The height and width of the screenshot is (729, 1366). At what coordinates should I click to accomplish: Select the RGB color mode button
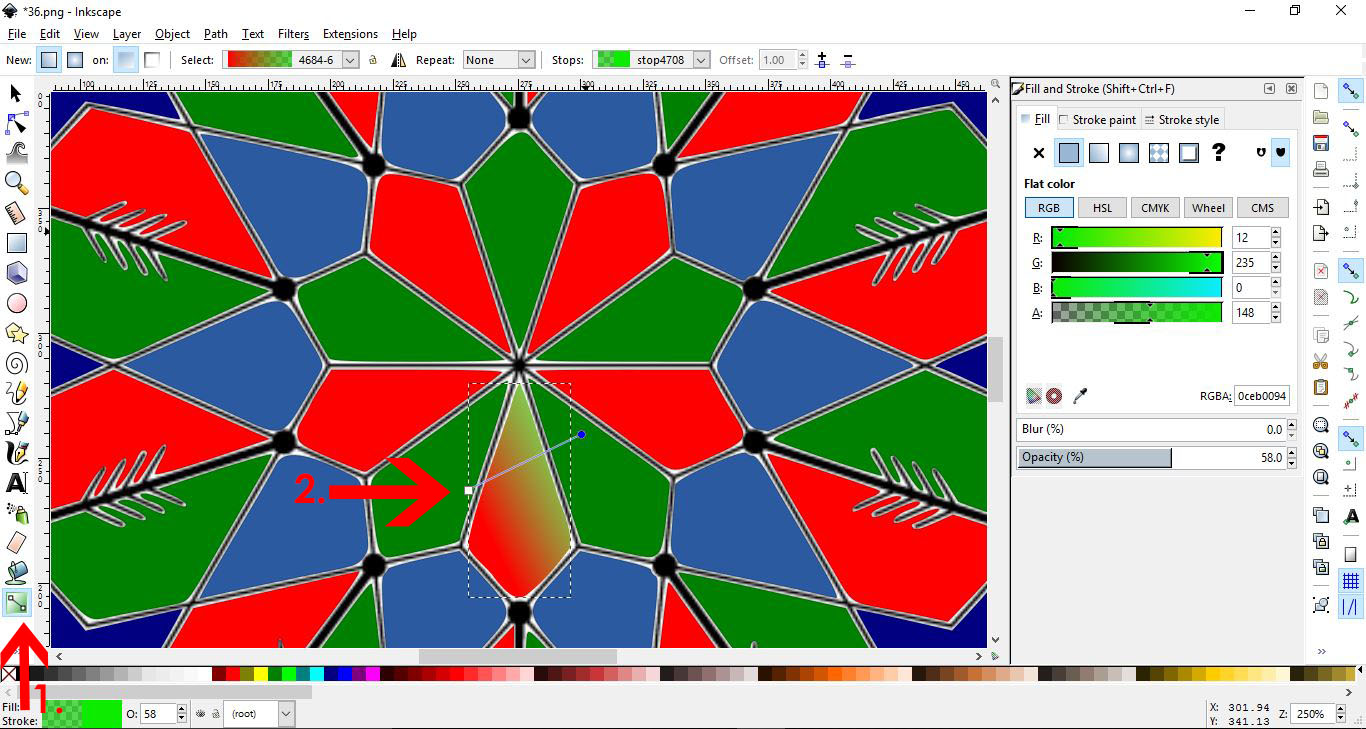(1049, 208)
